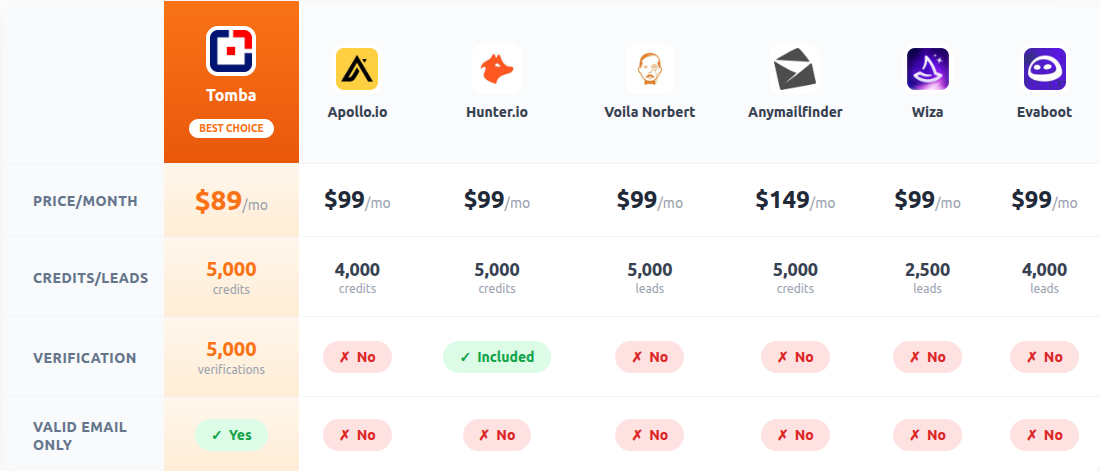Click Hunter.io's green Included verification badge
Image resolution: width=1100 pixels, height=471 pixels.
click(x=497, y=357)
